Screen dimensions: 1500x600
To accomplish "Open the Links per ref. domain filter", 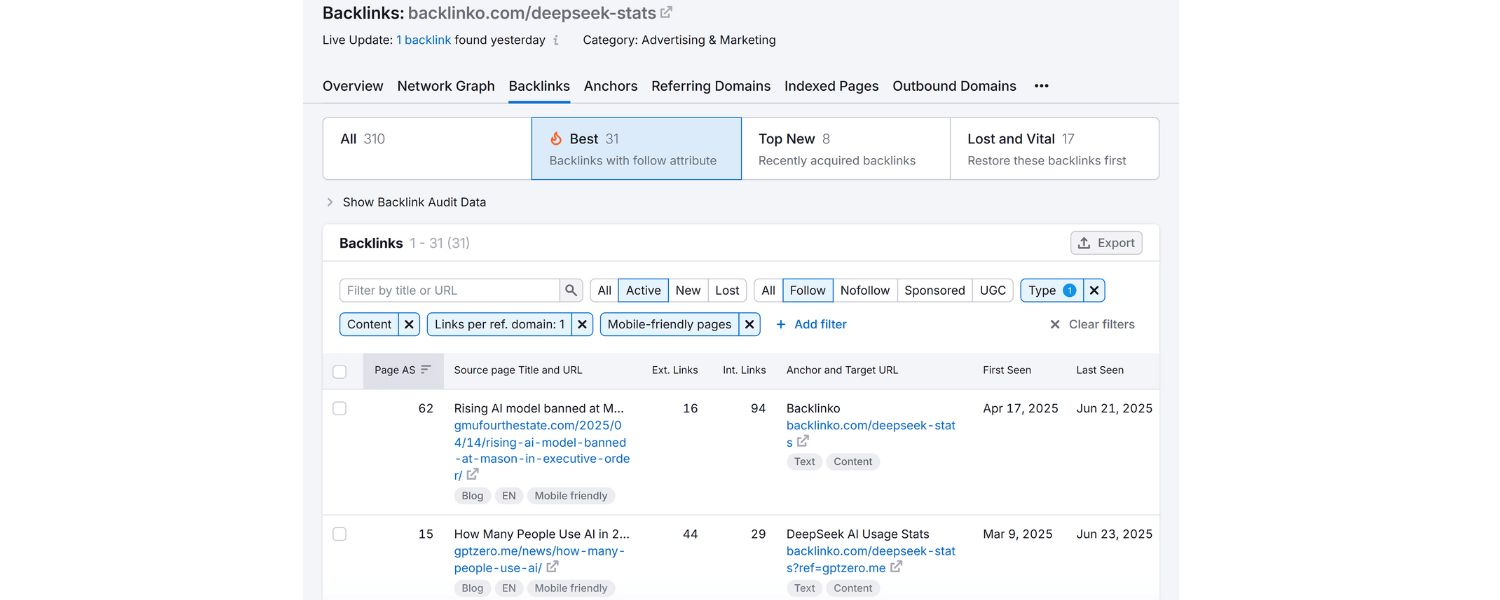I will pos(497,324).
